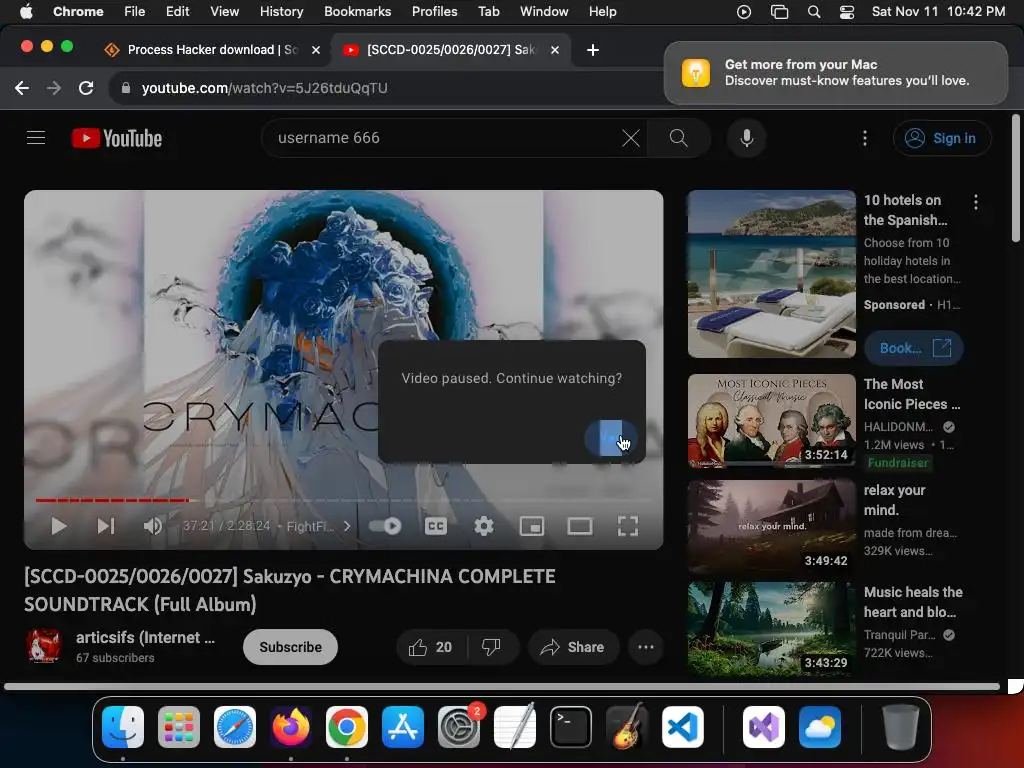Open player settings gear

coord(483,526)
